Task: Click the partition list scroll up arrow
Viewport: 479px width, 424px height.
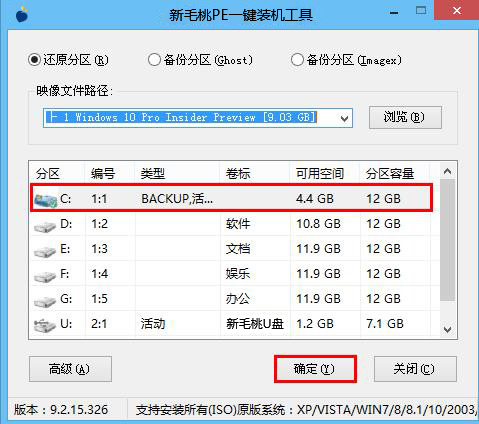Action: [448, 172]
